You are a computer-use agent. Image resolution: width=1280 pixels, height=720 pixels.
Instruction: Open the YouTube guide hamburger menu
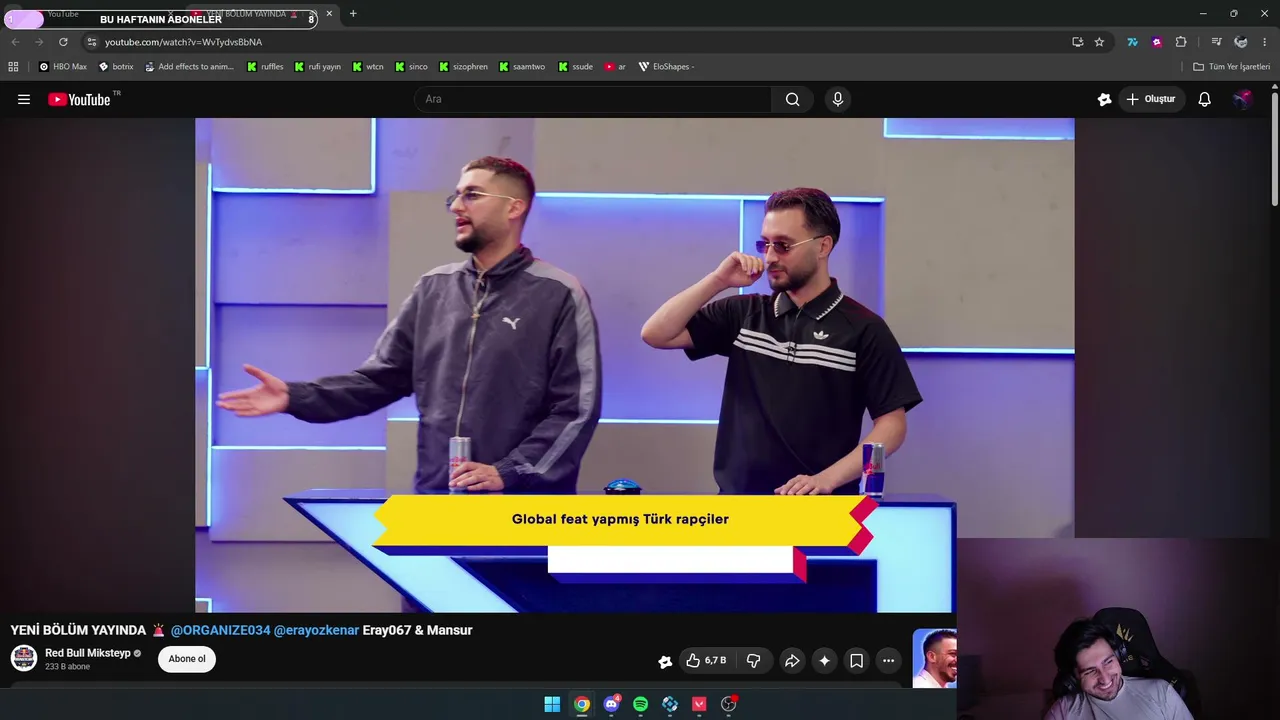point(24,99)
